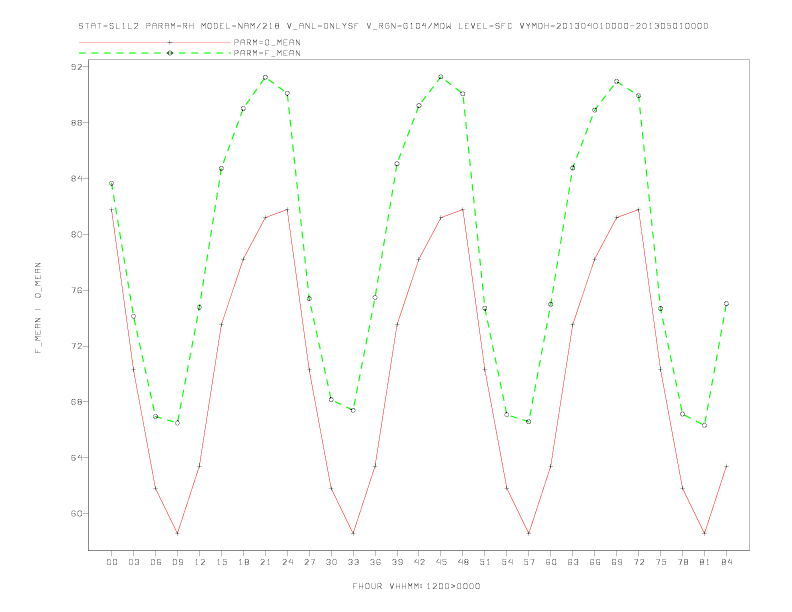
Task: Click the PARM=O_MEAN legend label
Action: 267,42
